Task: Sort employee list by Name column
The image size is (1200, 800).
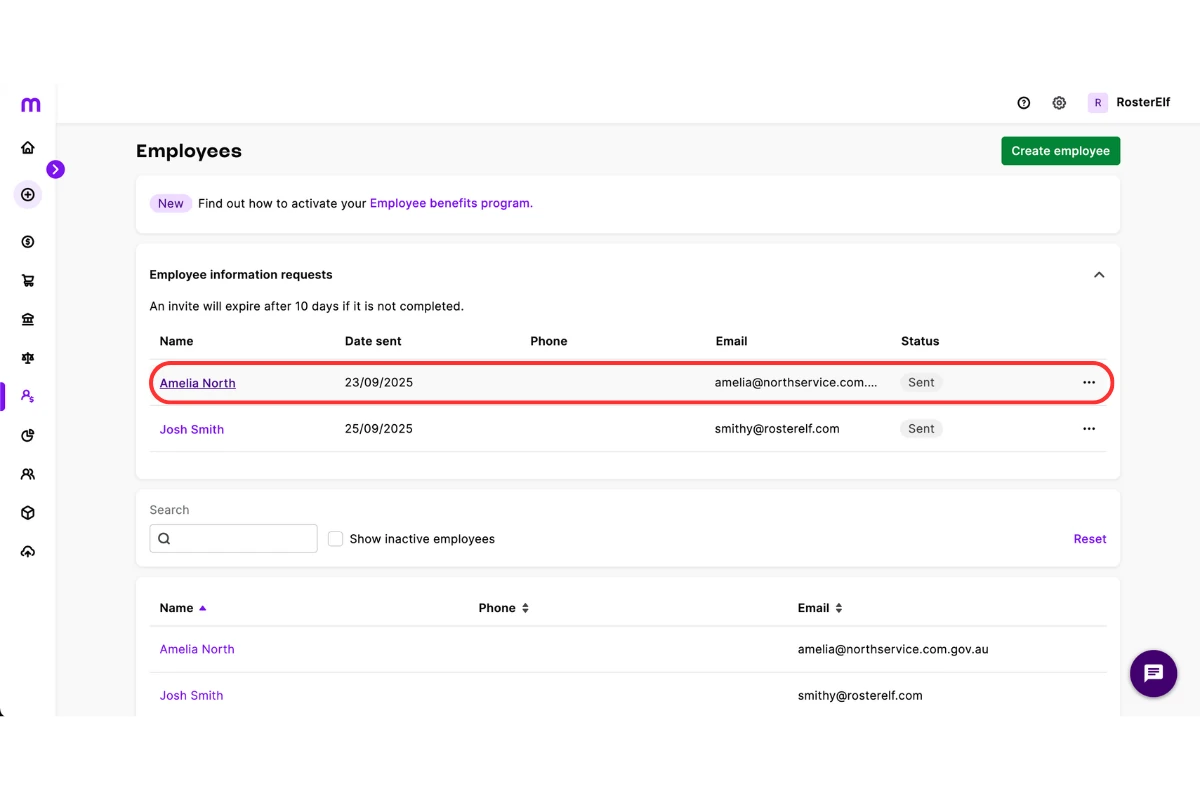Action: (183, 608)
